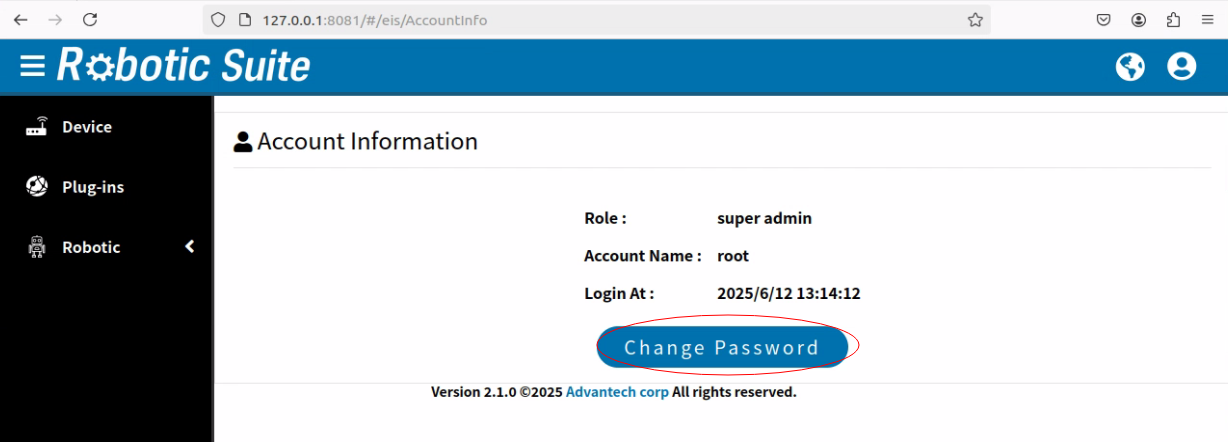Go back using browser back arrow
The width and height of the screenshot is (1228, 442).
pos(20,20)
